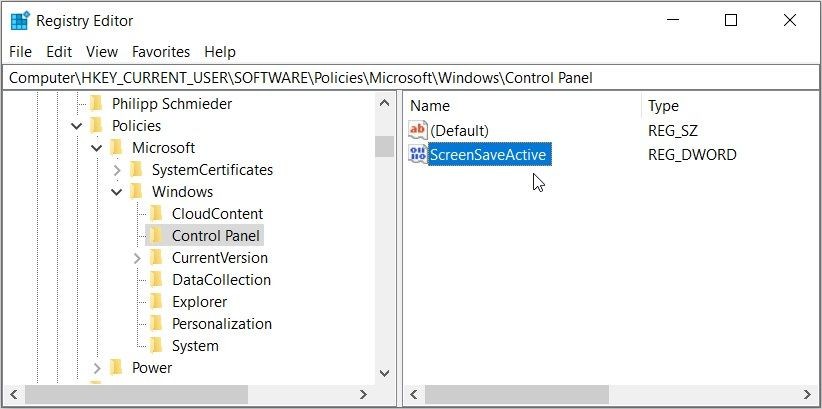The width and height of the screenshot is (822, 409).
Task: Open the View menu
Action: 102,52
